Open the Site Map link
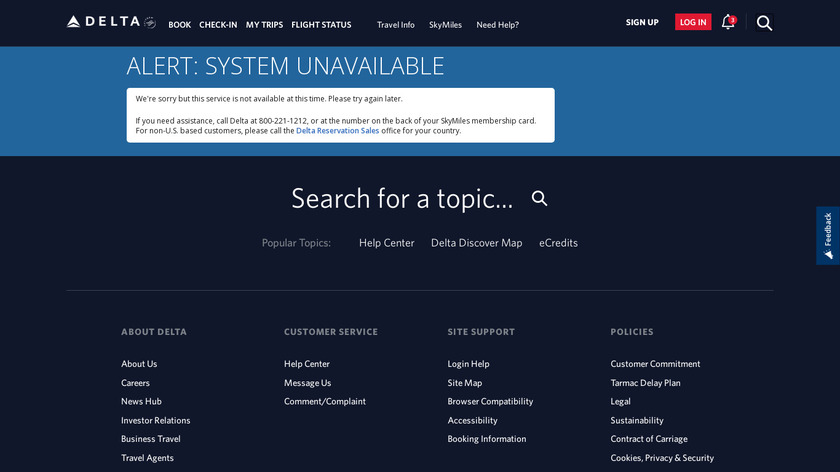This screenshot has height=472, width=840. pos(464,383)
